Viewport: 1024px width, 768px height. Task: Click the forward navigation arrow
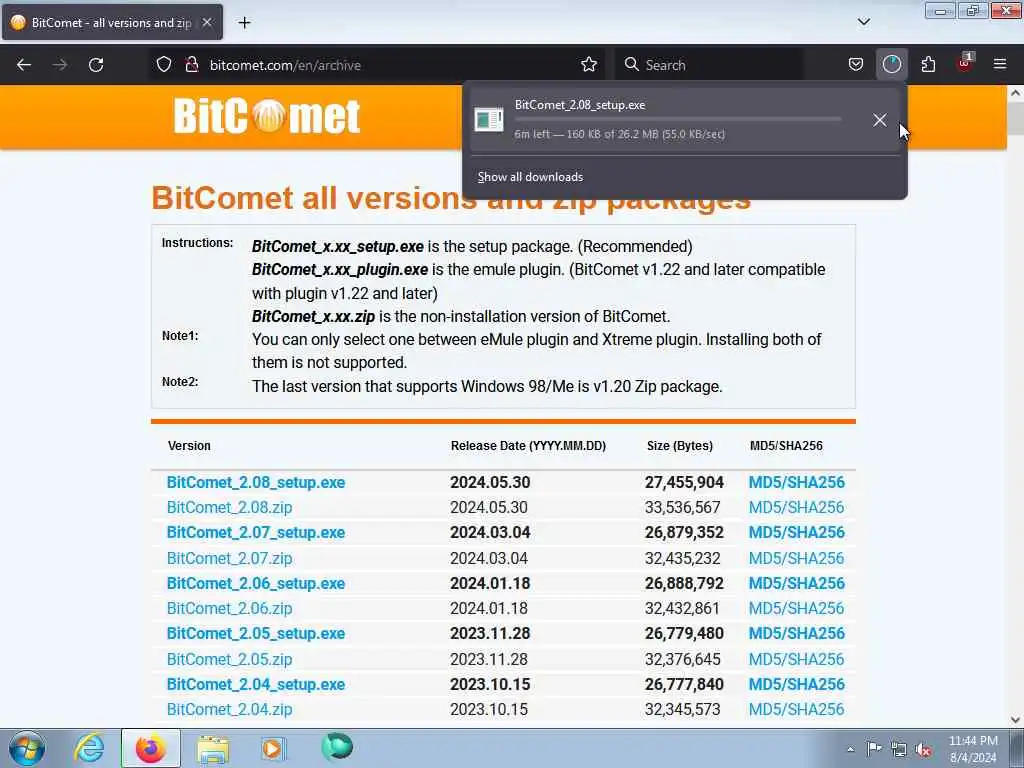tap(60, 65)
